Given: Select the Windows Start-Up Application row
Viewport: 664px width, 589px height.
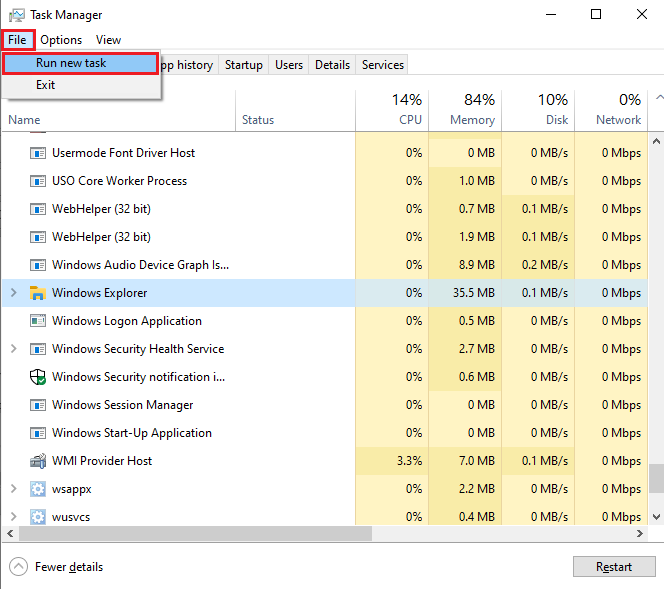Looking at the screenshot, I should pos(325,433).
